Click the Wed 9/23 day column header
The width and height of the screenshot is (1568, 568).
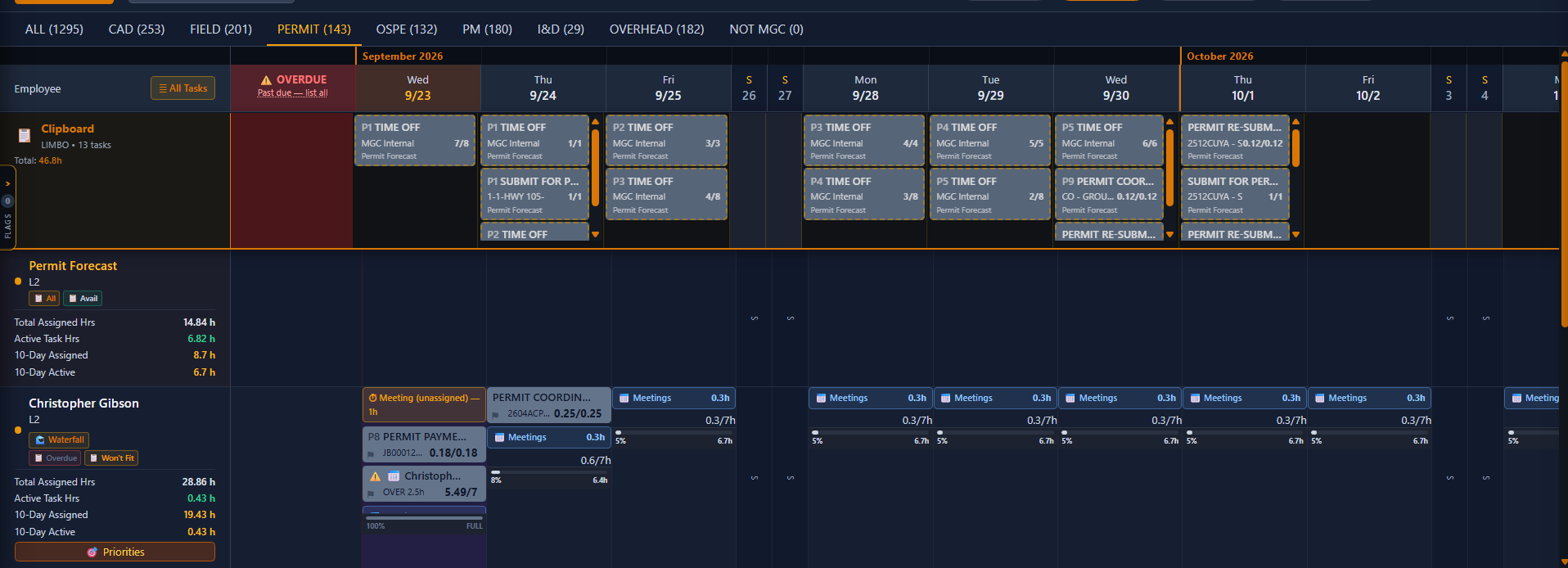[417, 88]
